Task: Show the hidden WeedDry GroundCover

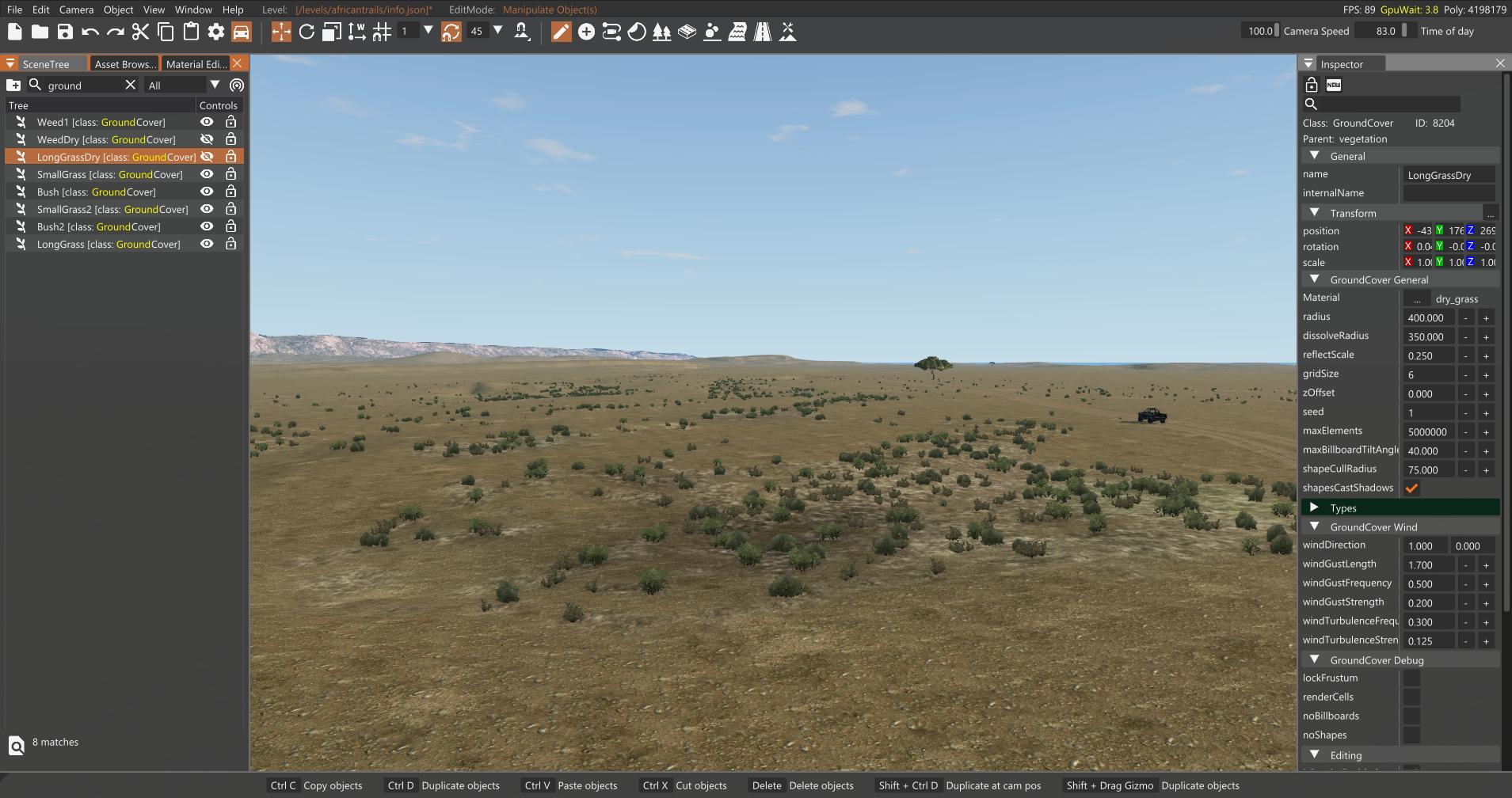Action: (207, 139)
